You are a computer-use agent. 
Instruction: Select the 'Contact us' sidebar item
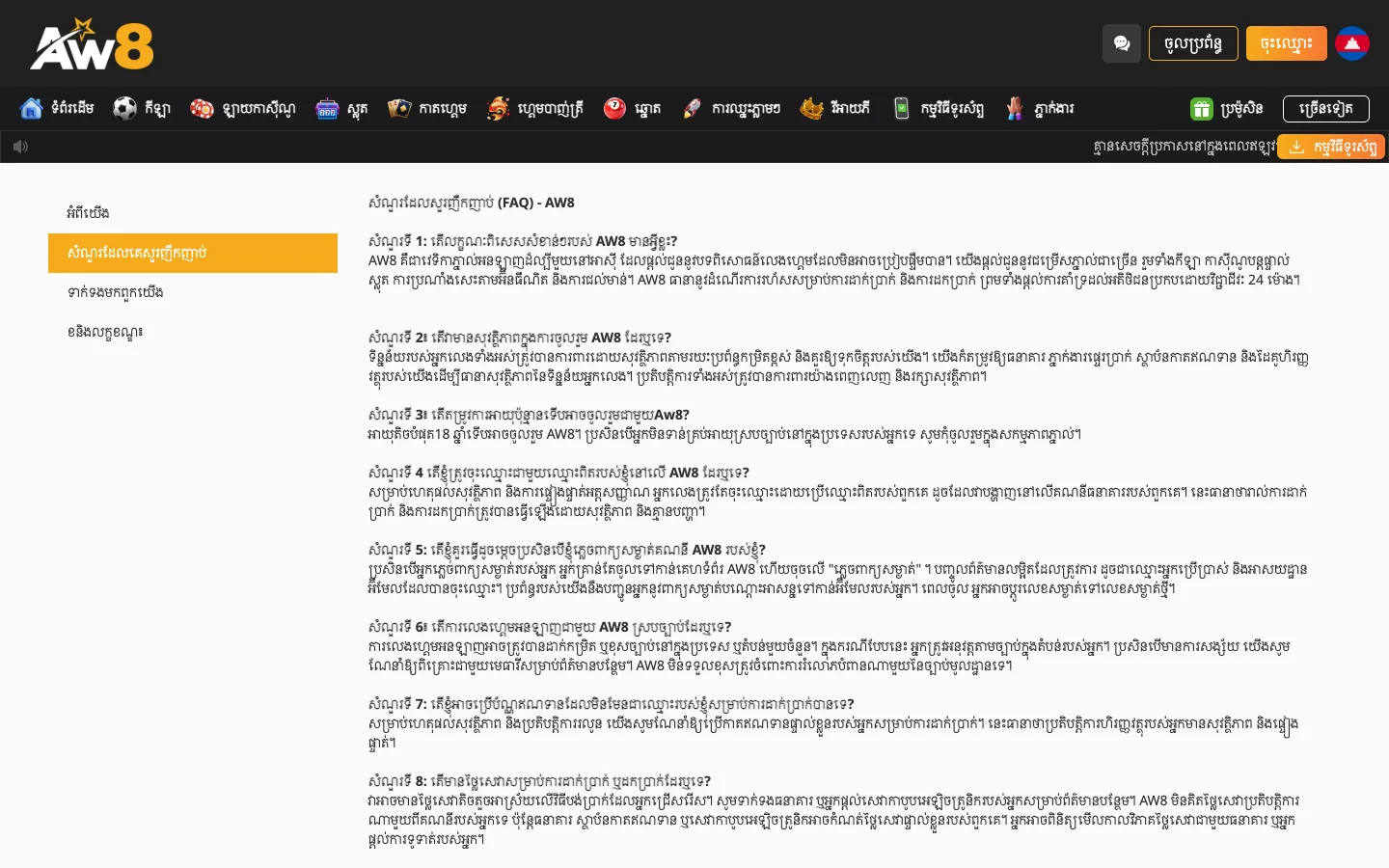point(193,292)
